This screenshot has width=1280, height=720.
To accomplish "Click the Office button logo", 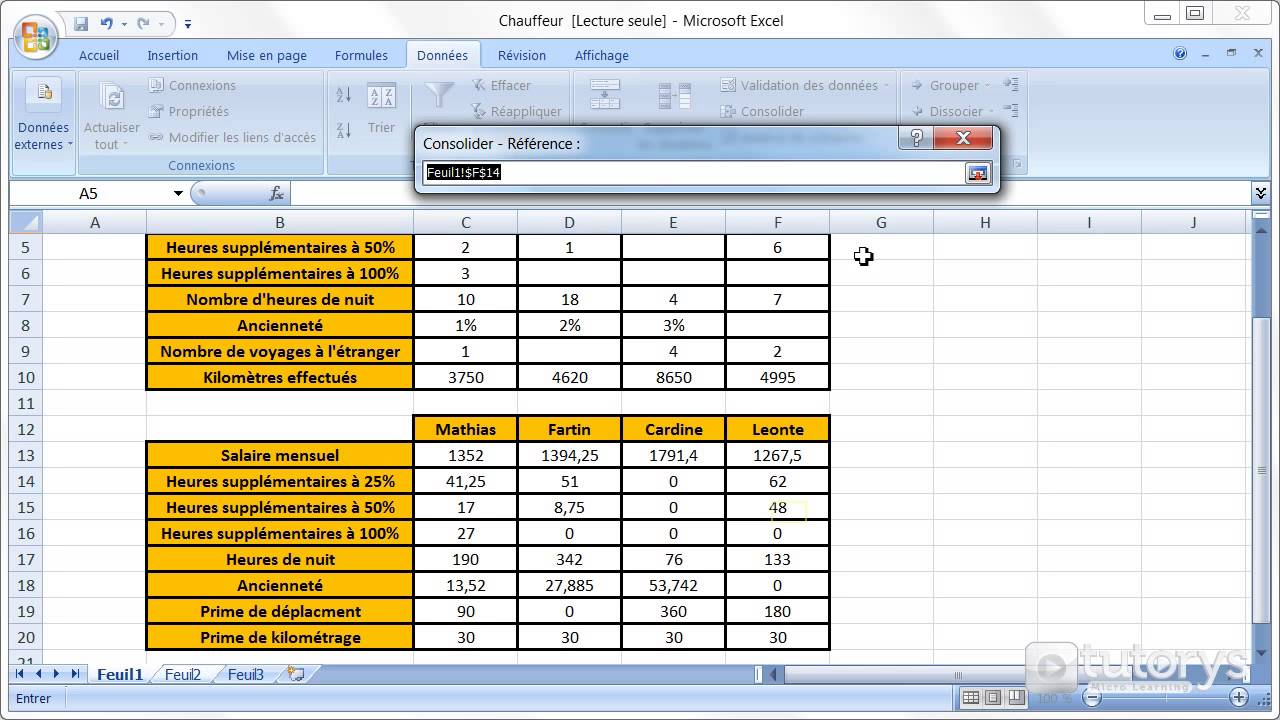I will pyautogui.click(x=34, y=37).
